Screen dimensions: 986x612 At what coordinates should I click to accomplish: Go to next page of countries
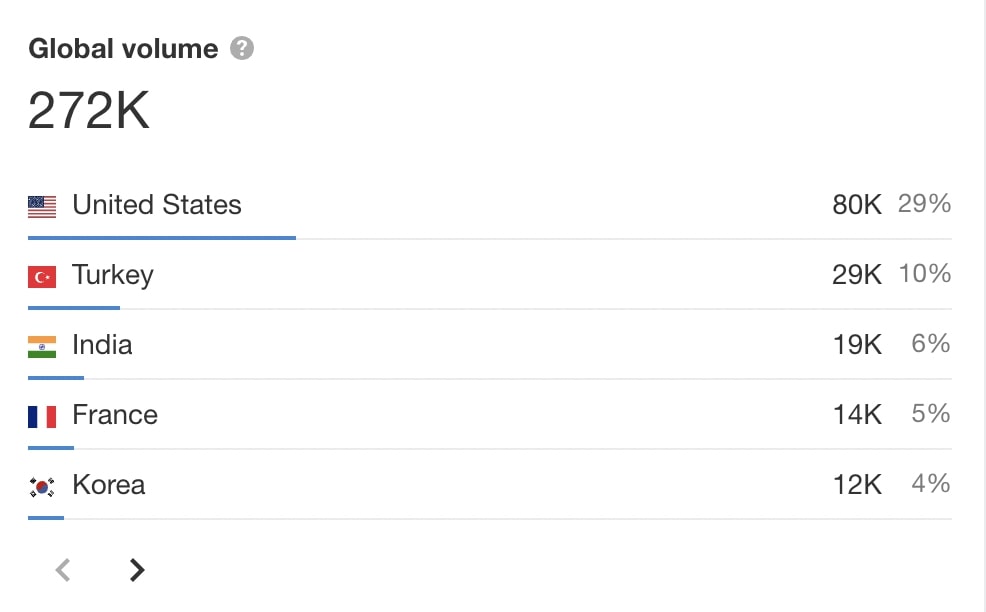pos(136,570)
